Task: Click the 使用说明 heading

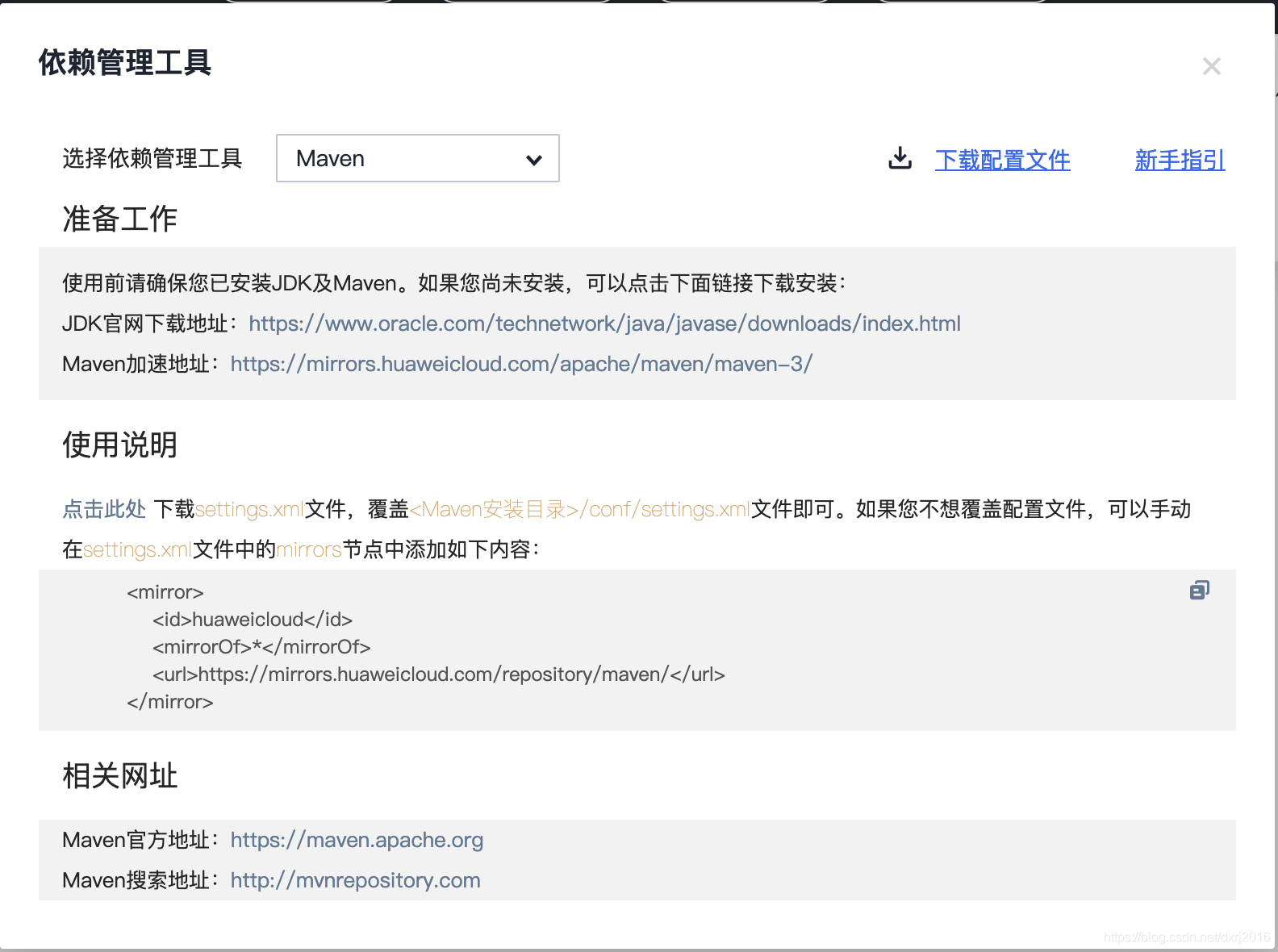Action: pyautogui.click(x=120, y=445)
